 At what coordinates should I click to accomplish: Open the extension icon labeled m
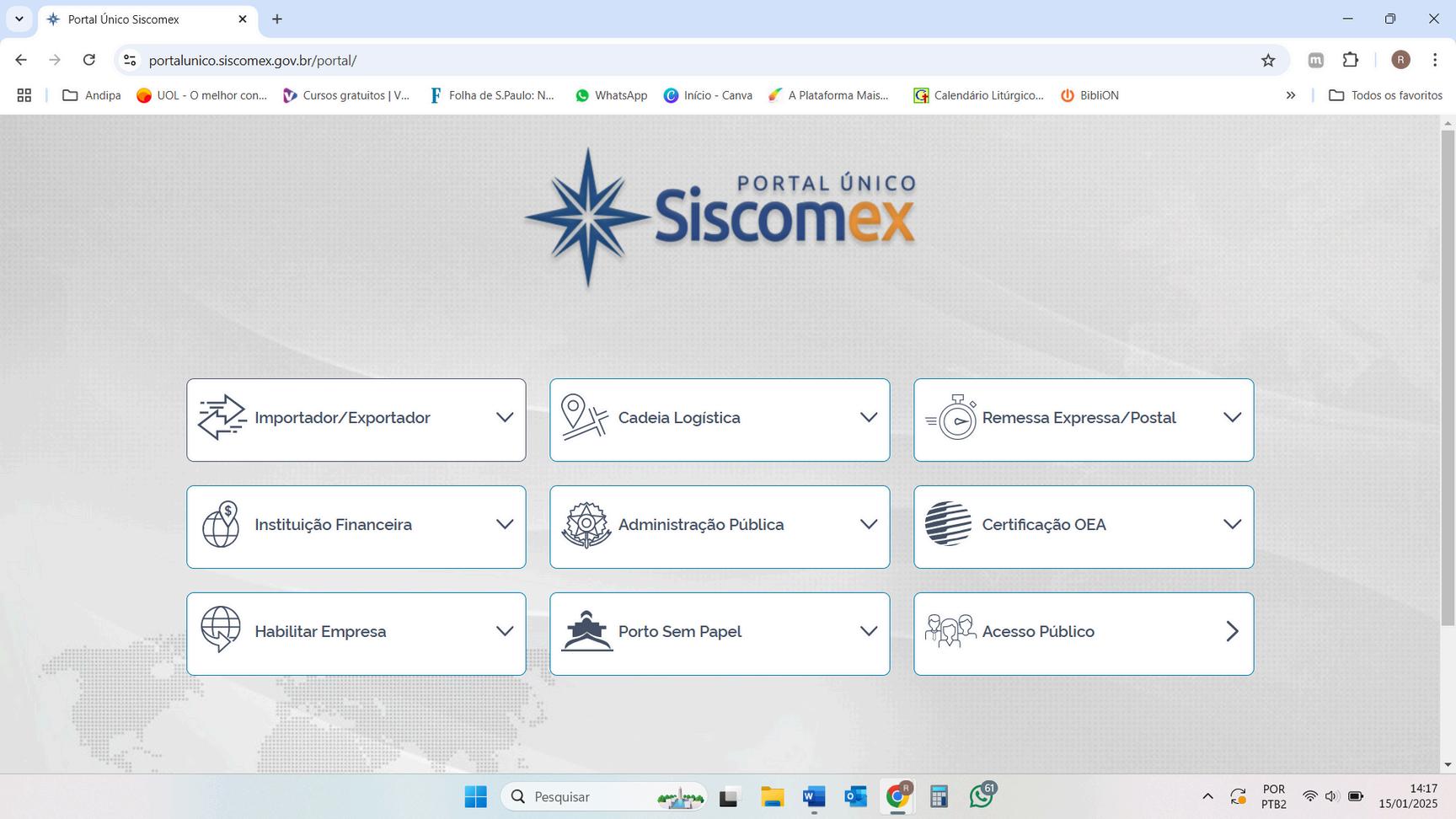1315,60
